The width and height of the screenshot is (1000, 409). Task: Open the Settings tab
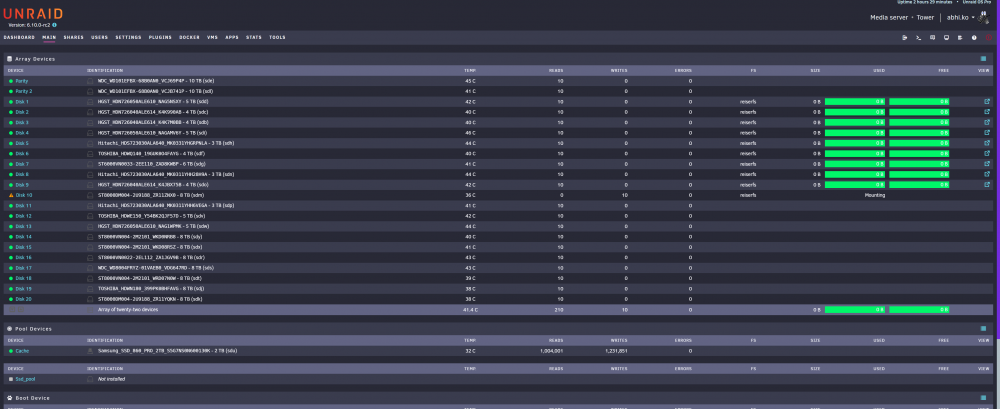point(128,38)
